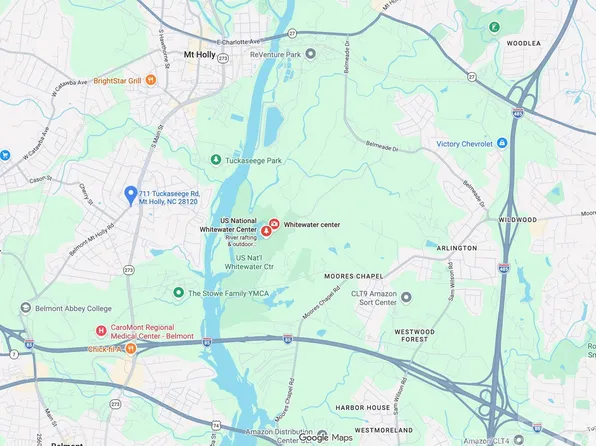The height and width of the screenshot is (446, 596).
Task: Open the 711 Tuckaseege Rd address label
Action: (169, 198)
